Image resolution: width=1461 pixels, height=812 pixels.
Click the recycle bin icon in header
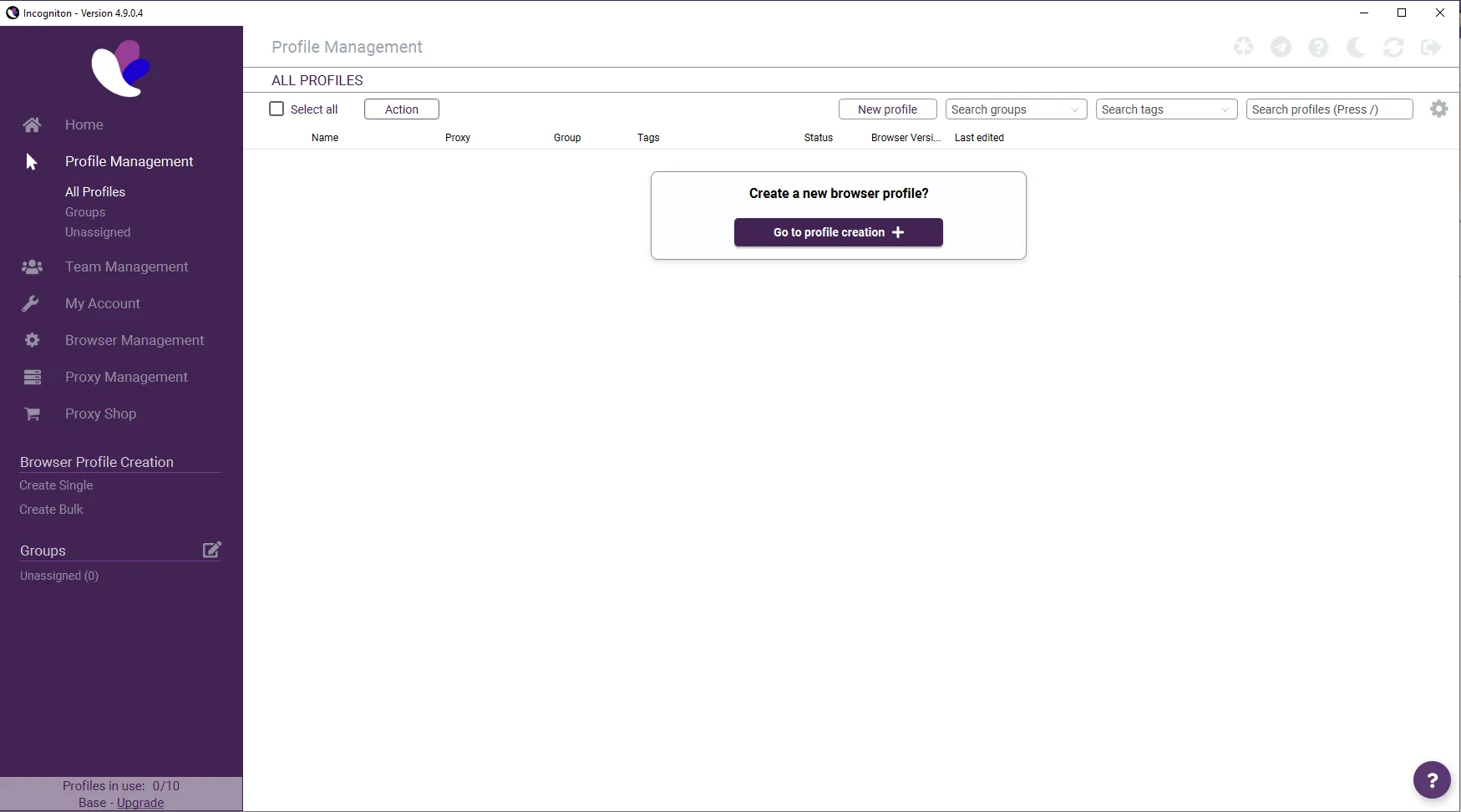pos(1243,47)
